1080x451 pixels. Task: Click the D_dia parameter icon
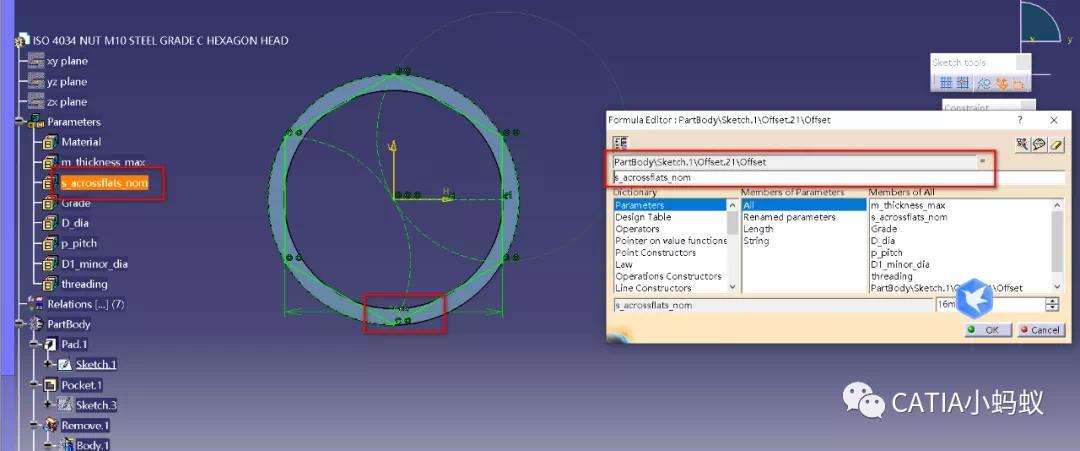[x=50, y=223]
